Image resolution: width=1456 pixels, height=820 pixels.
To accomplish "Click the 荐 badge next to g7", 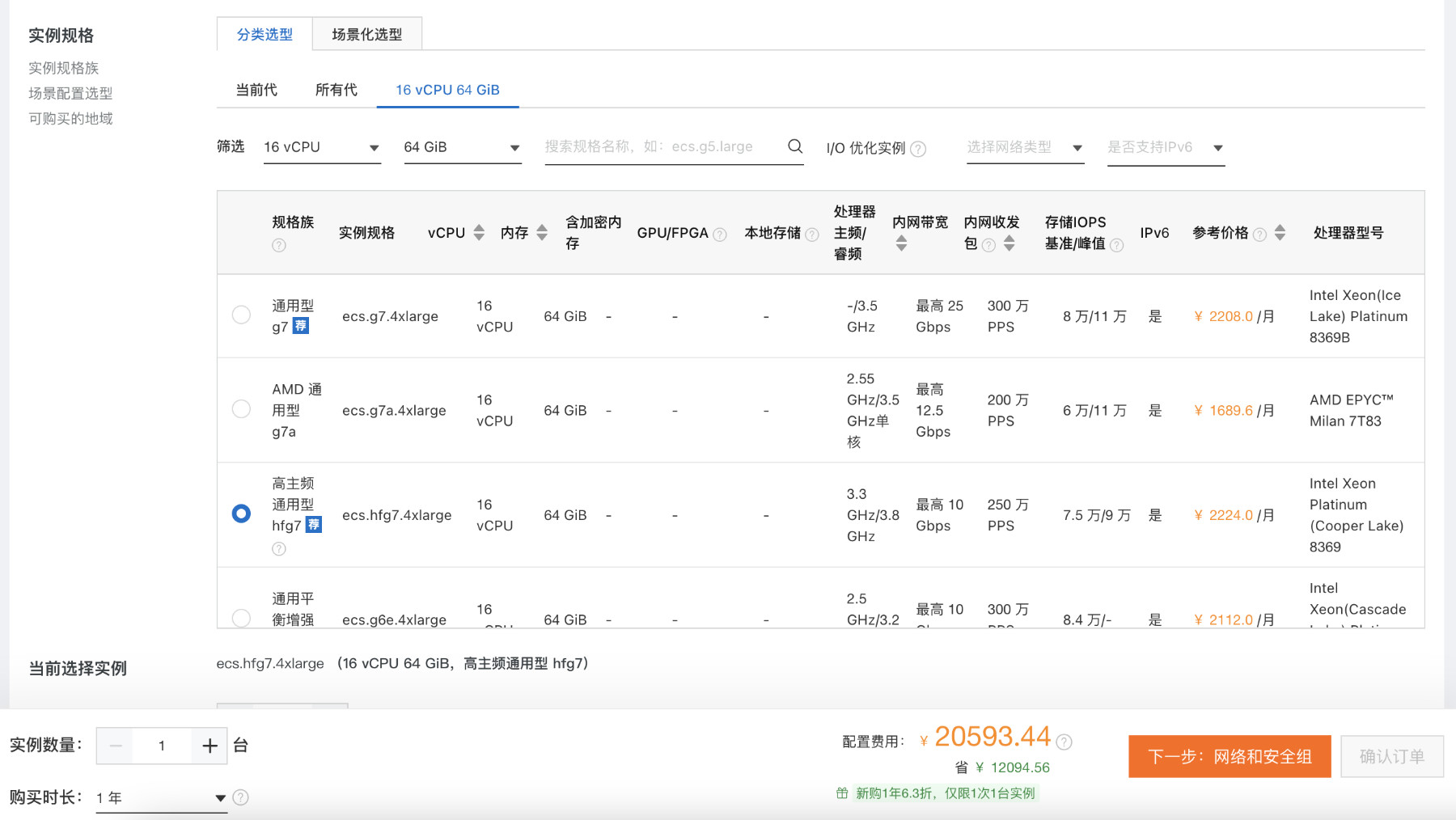I will 300,326.
